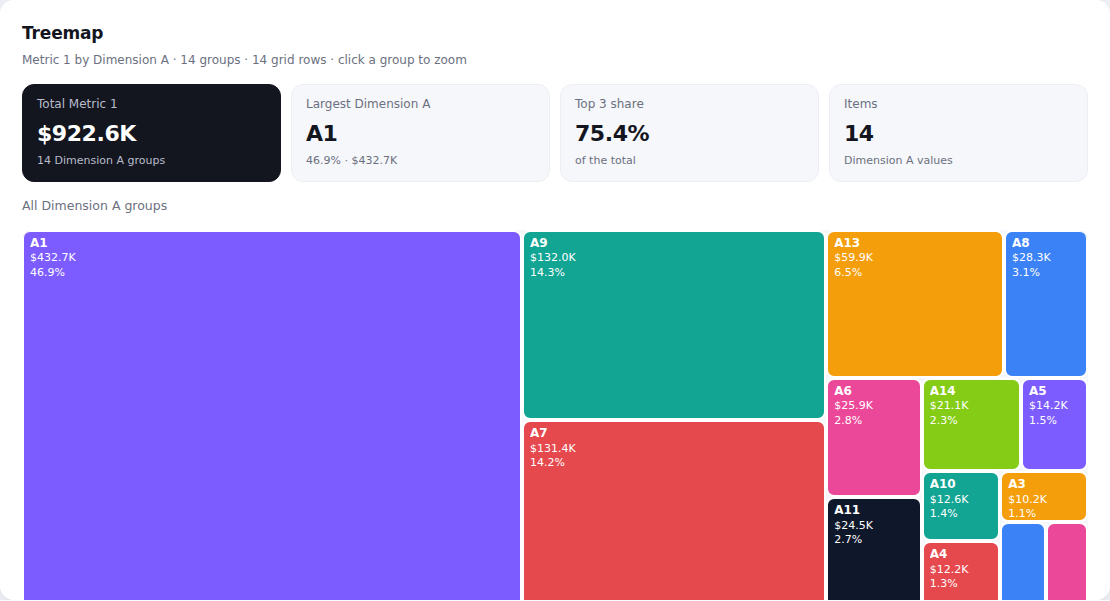Click the unlabeled blue tile below A3
This screenshot has height=601, width=1110.
(1023, 563)
